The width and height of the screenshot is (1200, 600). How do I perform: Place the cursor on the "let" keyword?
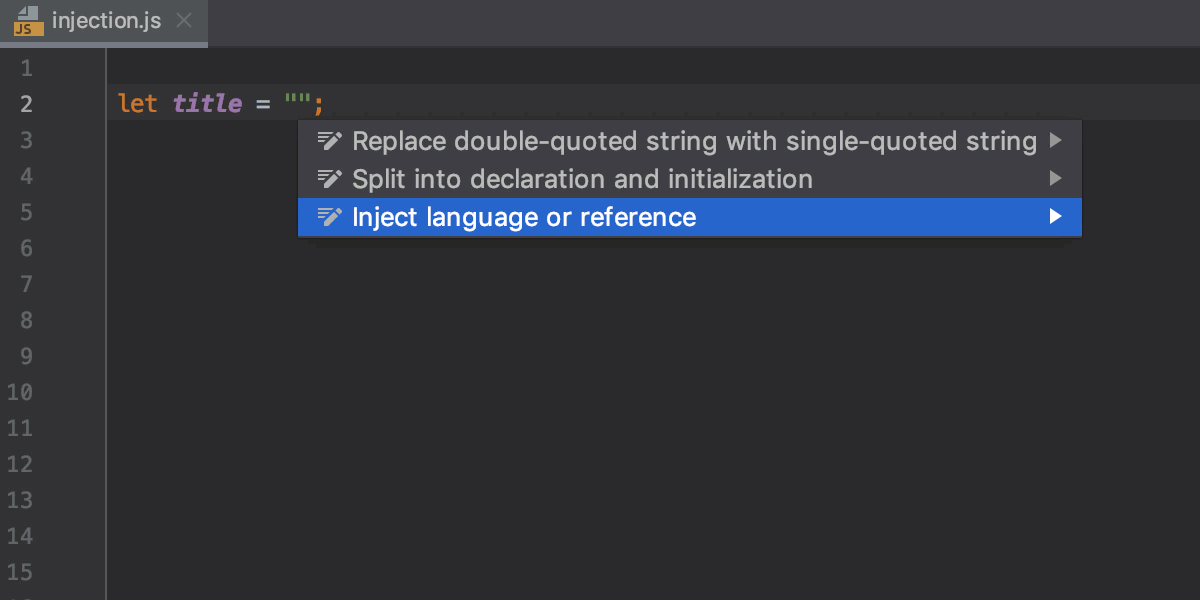(x=138, y=103)
